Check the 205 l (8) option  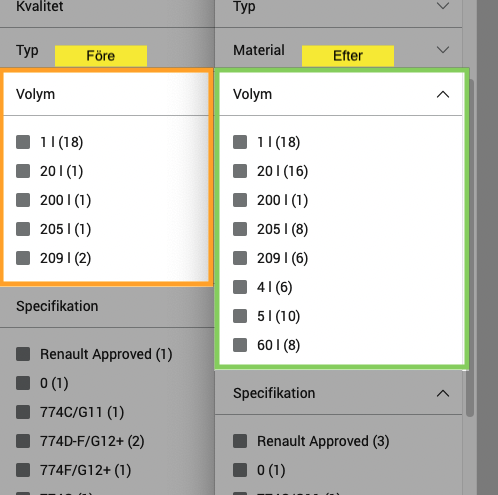coord(240,229)
